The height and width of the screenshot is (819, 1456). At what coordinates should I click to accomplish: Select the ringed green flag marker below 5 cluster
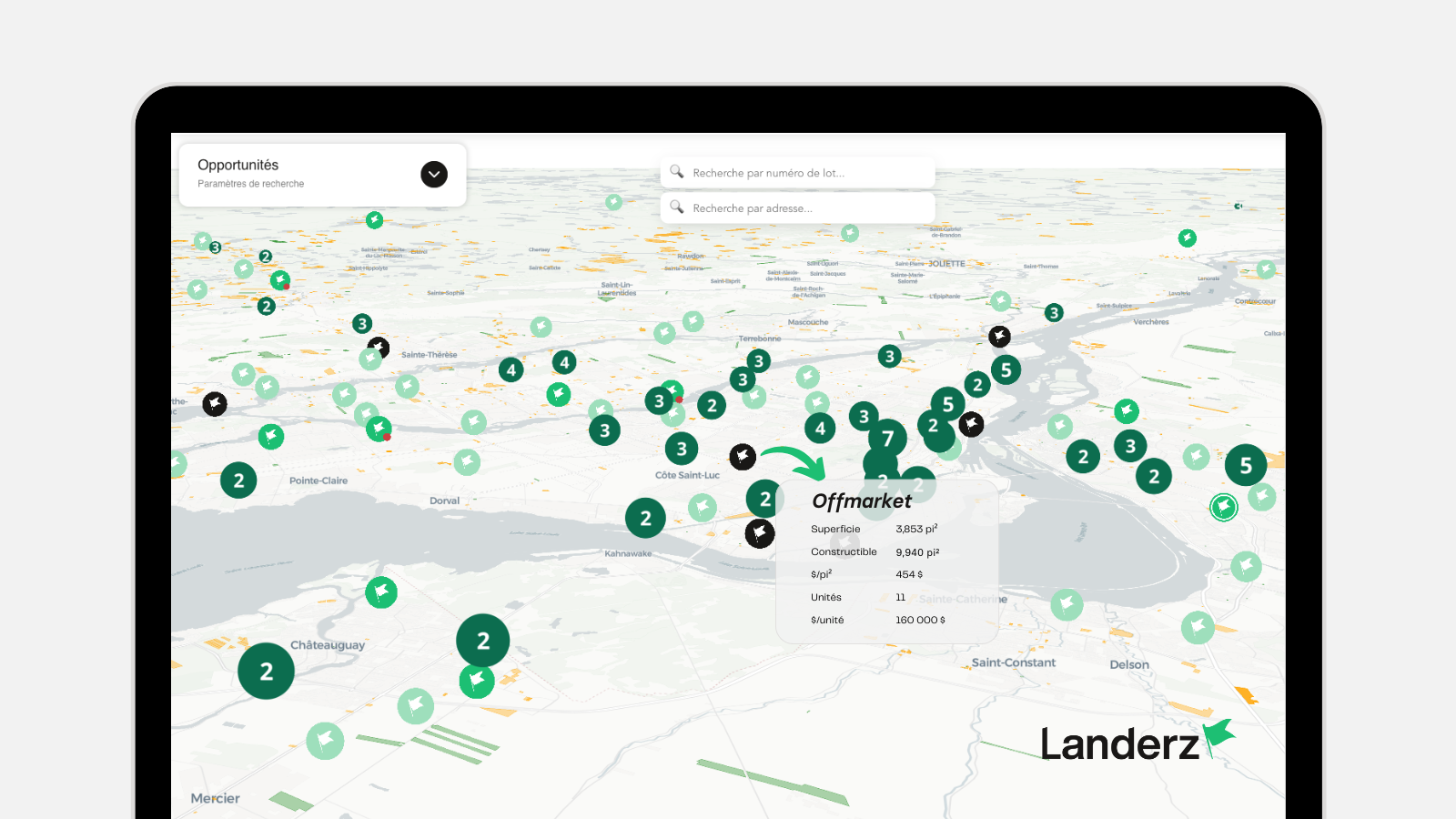[1224, 506]
